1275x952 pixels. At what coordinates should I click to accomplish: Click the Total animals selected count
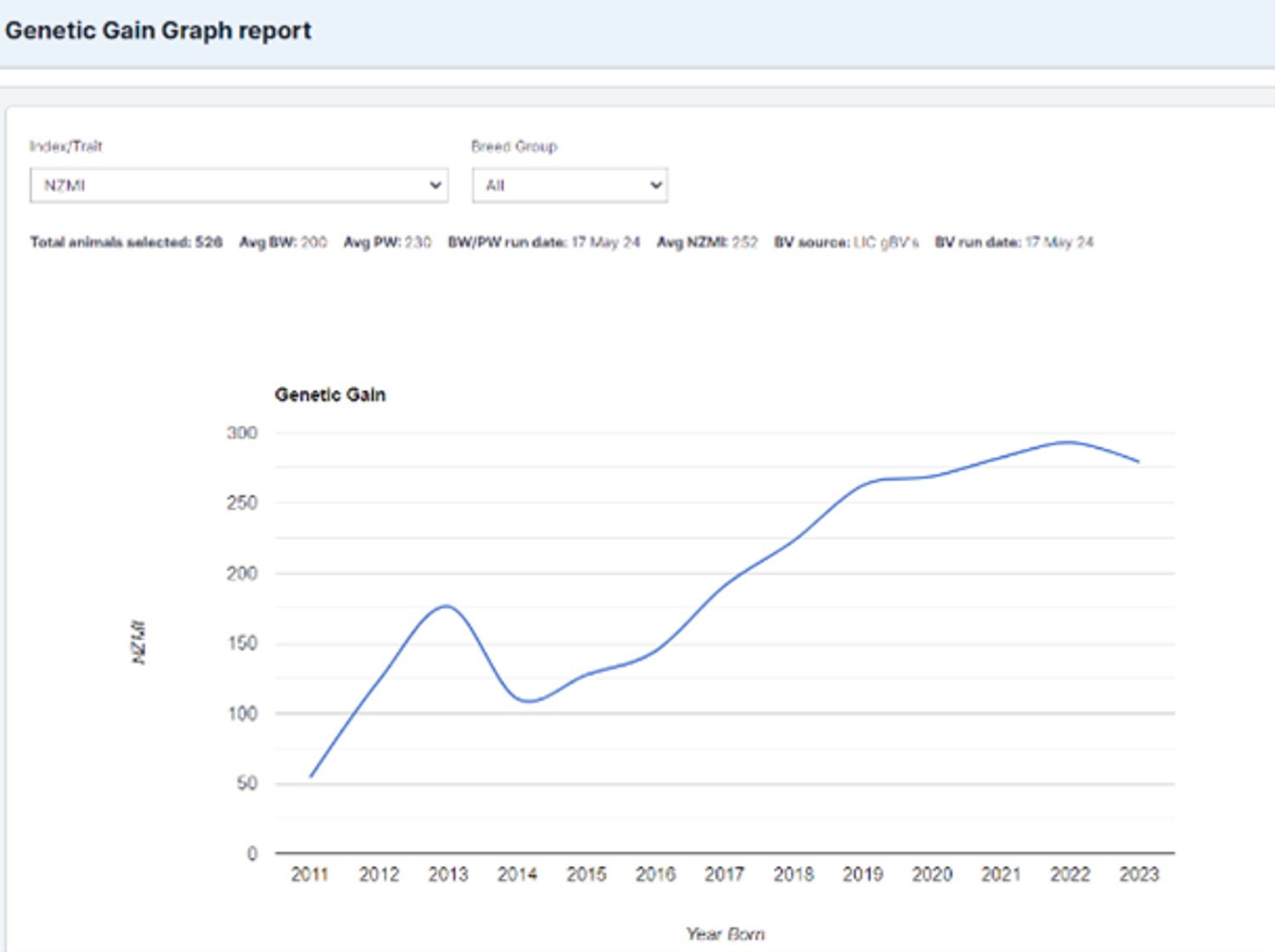point(126,242)
